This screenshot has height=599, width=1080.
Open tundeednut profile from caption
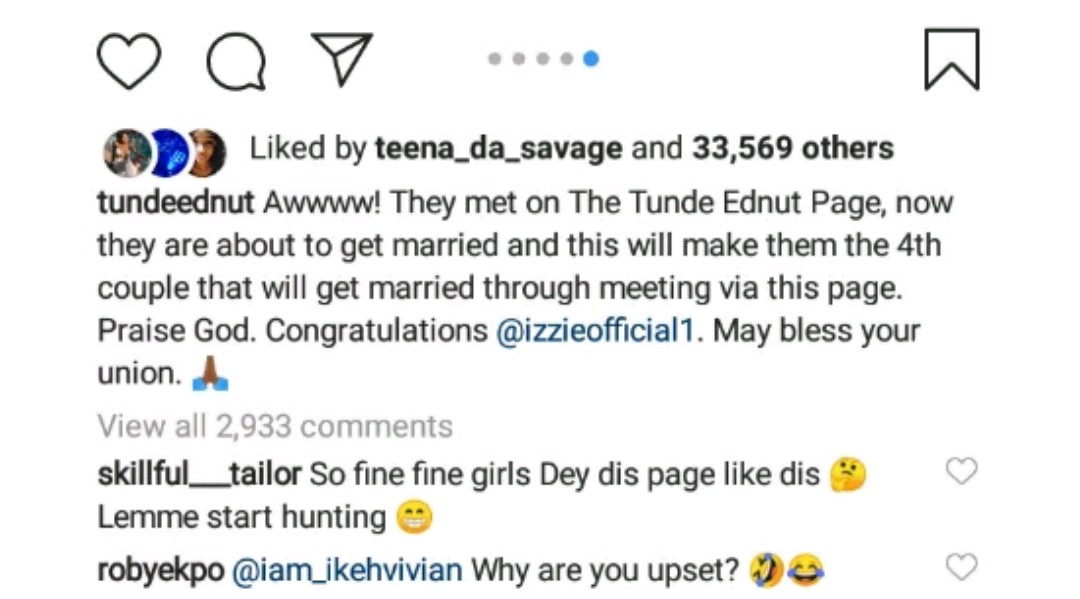click(175, 203)
